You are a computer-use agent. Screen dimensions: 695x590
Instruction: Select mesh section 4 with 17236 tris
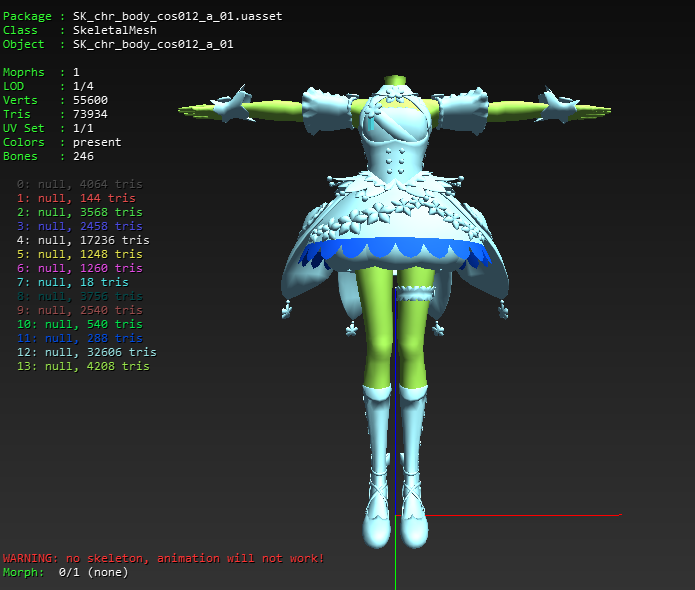point(83,240)
